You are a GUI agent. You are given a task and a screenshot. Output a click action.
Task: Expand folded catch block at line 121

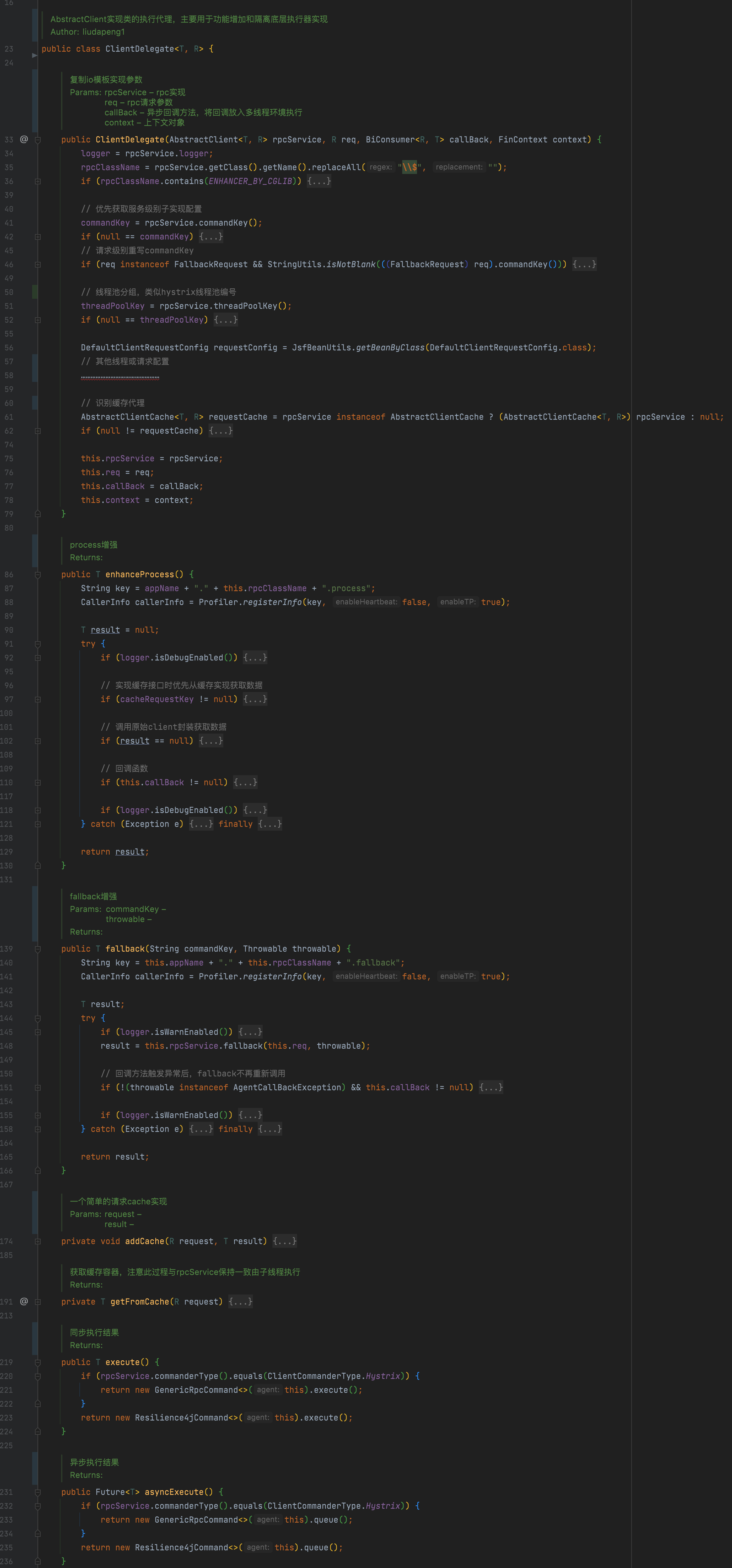click(x=201, y=824)
